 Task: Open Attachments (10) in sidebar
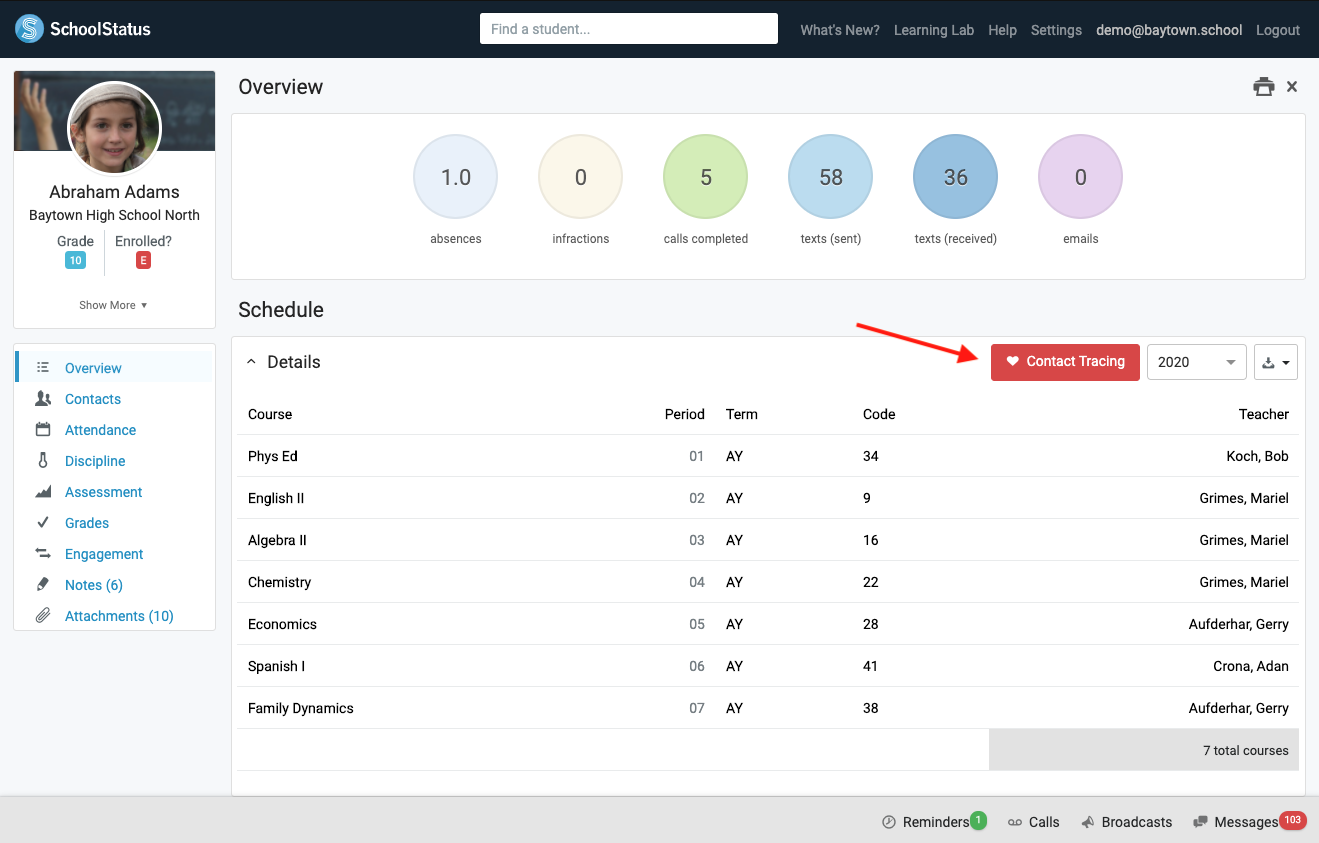119,616
